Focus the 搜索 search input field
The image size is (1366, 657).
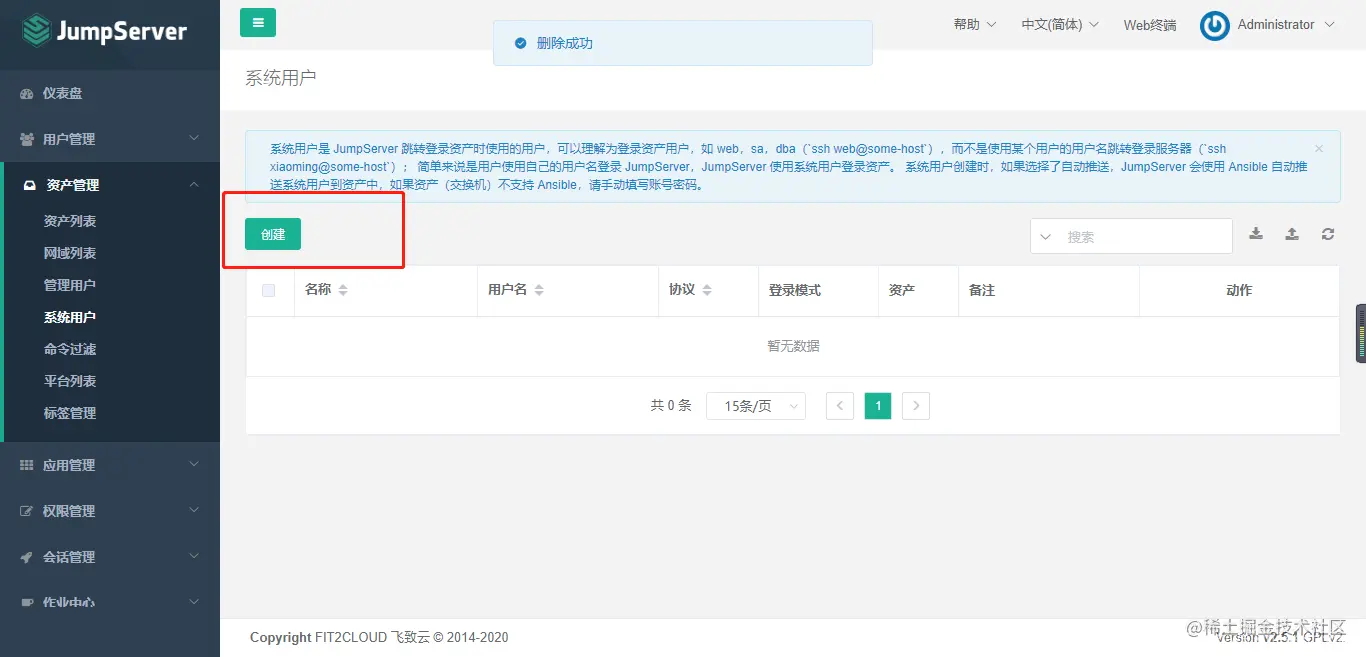[1147, 237]
